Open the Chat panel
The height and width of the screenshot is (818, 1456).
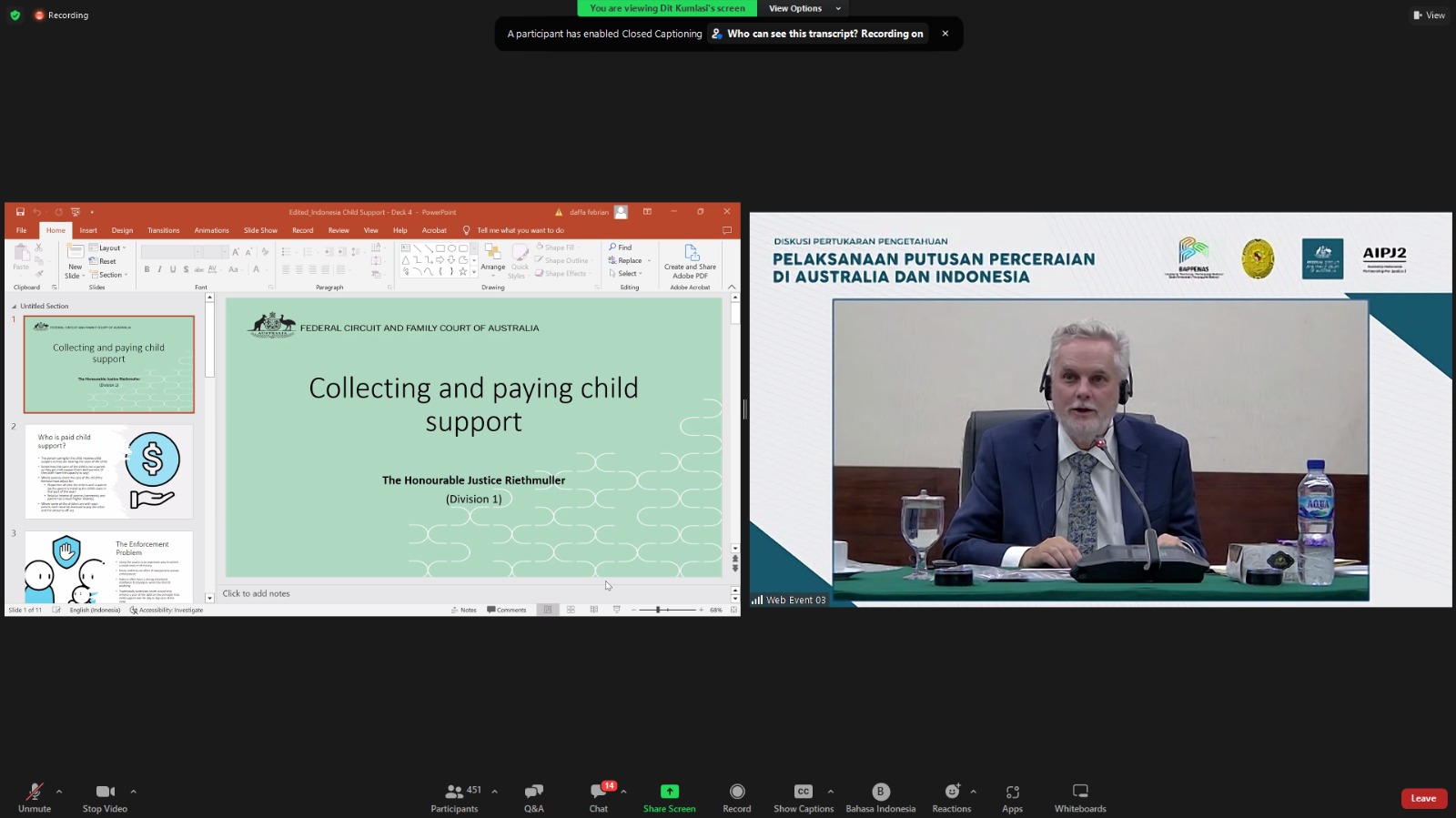[598, 797]
